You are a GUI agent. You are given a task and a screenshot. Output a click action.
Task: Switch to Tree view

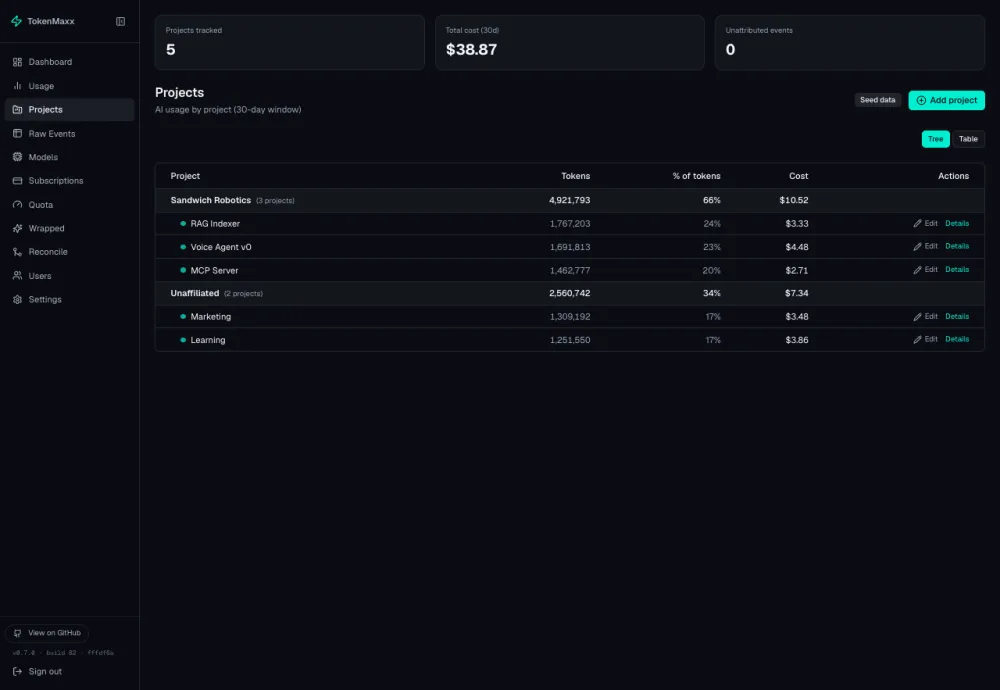(936, 139)
